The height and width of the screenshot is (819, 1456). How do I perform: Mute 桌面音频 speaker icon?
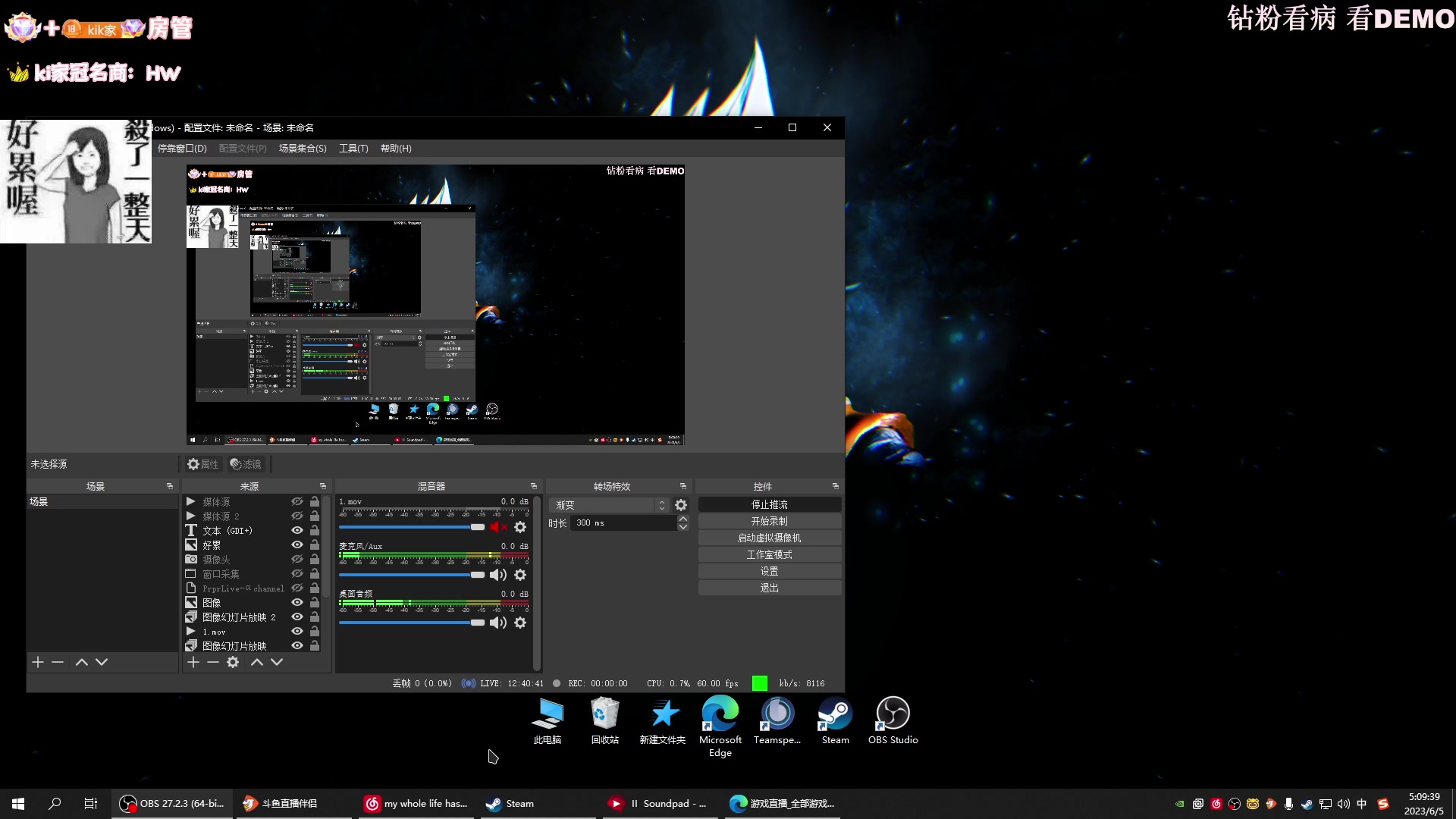pyautogui.click(x=497, y=623)
